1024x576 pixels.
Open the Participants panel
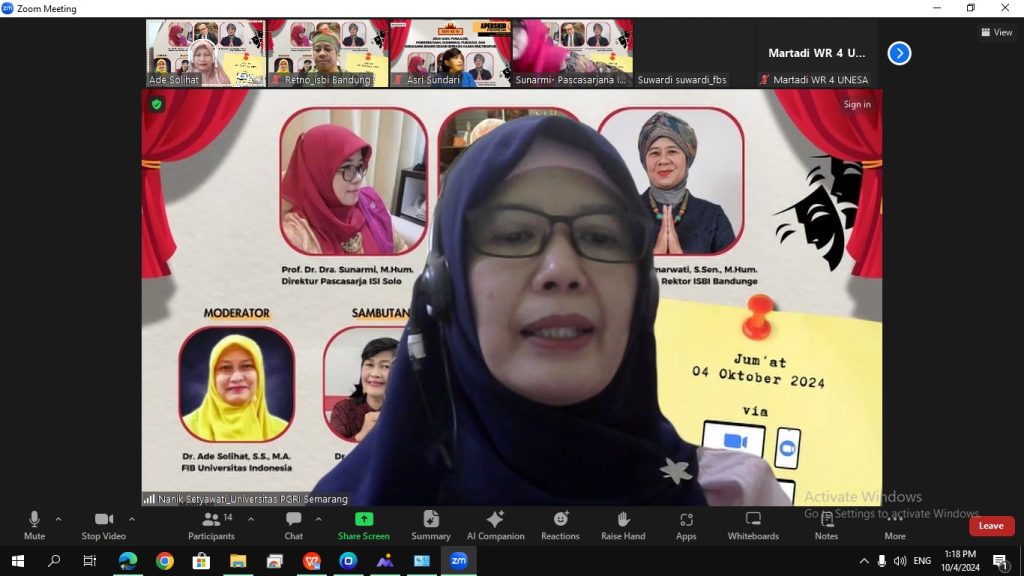point(211,526)
